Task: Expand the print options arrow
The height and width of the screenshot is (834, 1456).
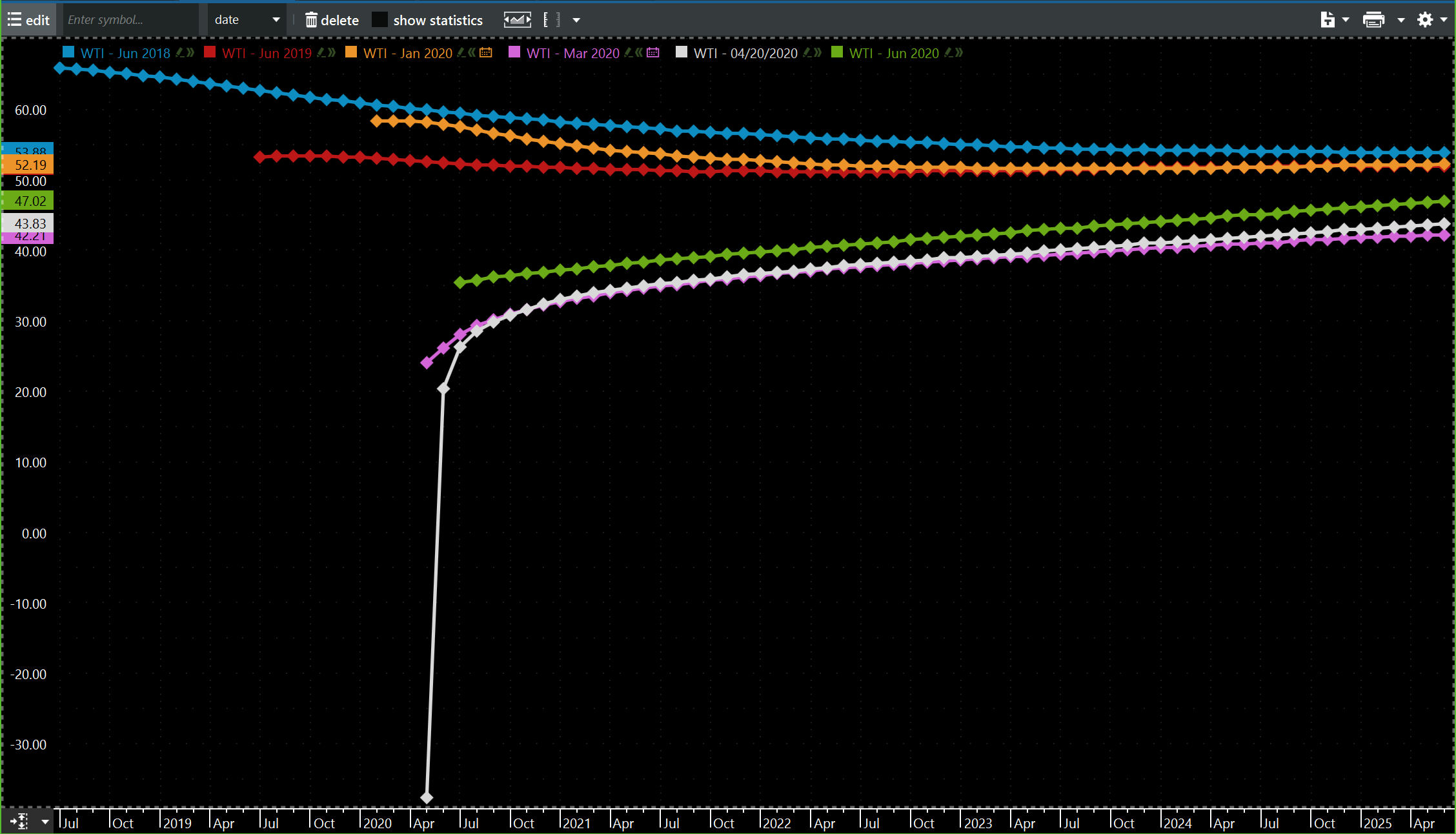Action: click(x=1400, y=20)
